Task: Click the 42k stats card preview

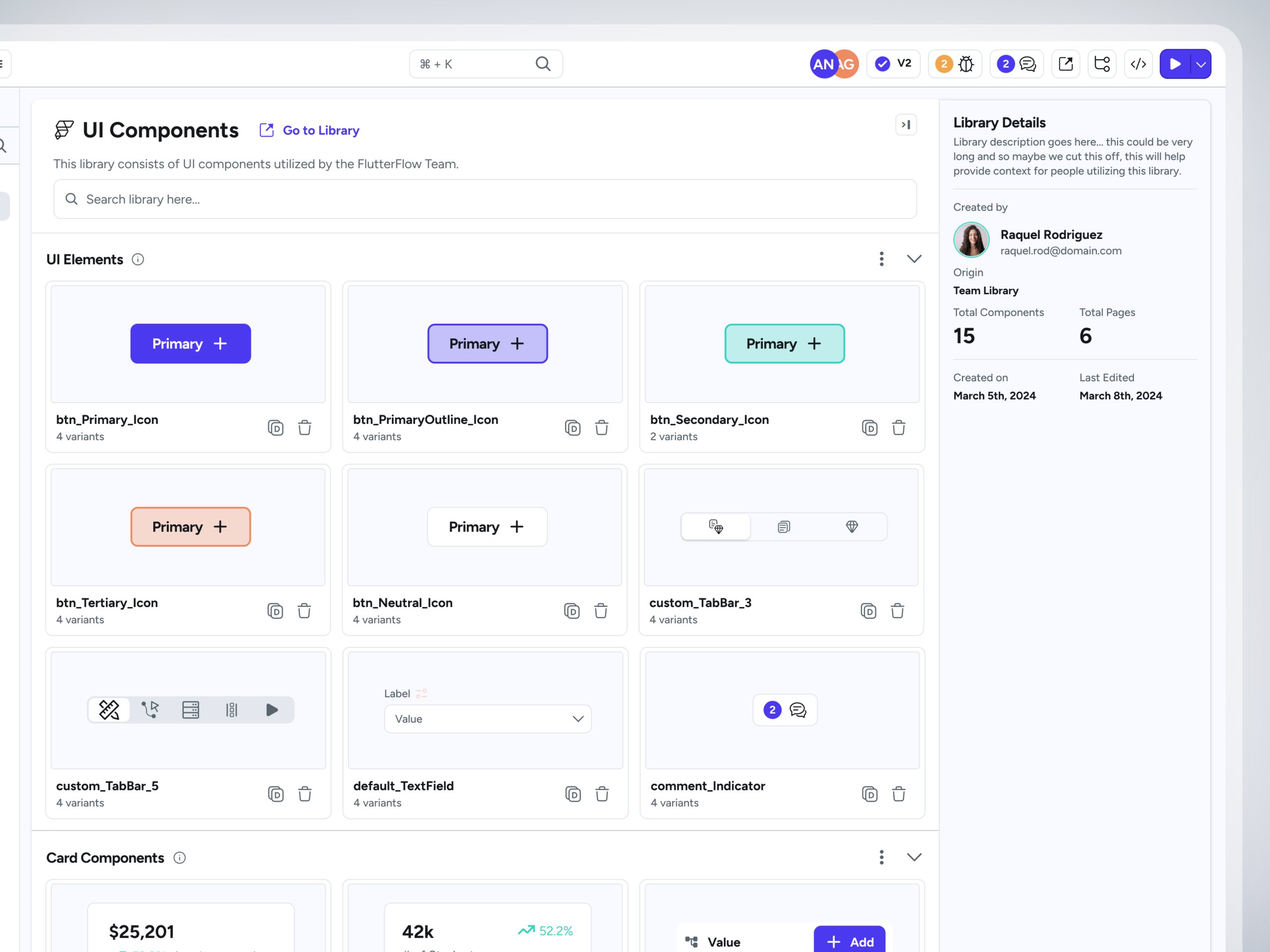Action: 488,927
